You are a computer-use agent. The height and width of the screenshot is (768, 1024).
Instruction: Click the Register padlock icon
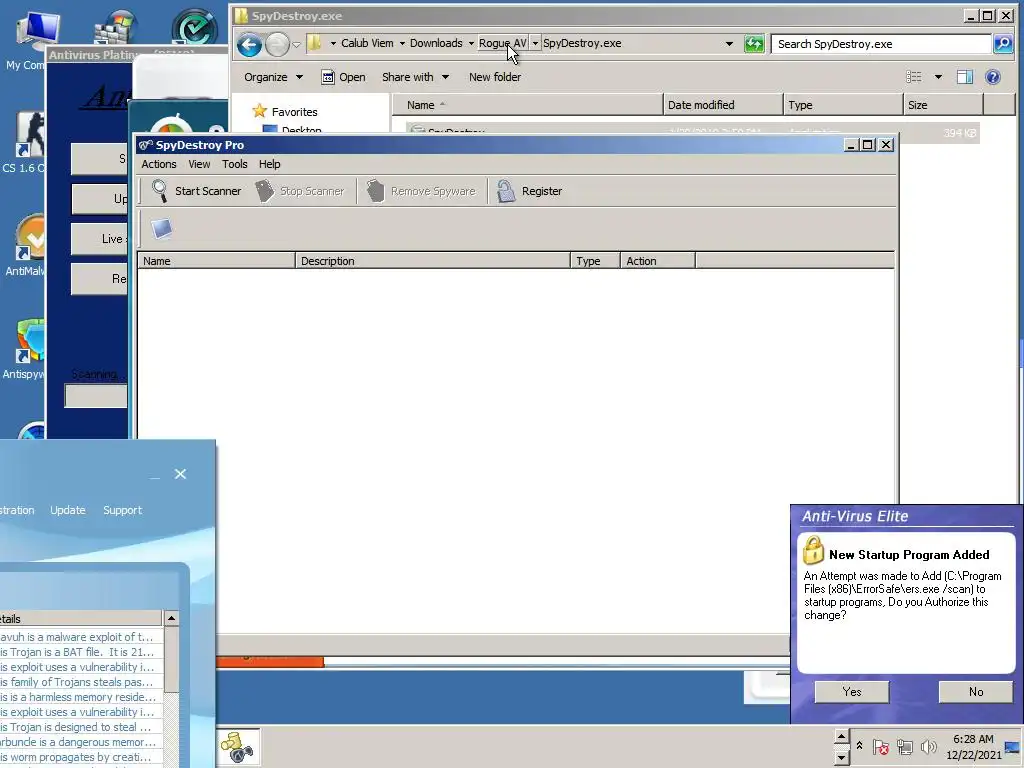point(506,191)
